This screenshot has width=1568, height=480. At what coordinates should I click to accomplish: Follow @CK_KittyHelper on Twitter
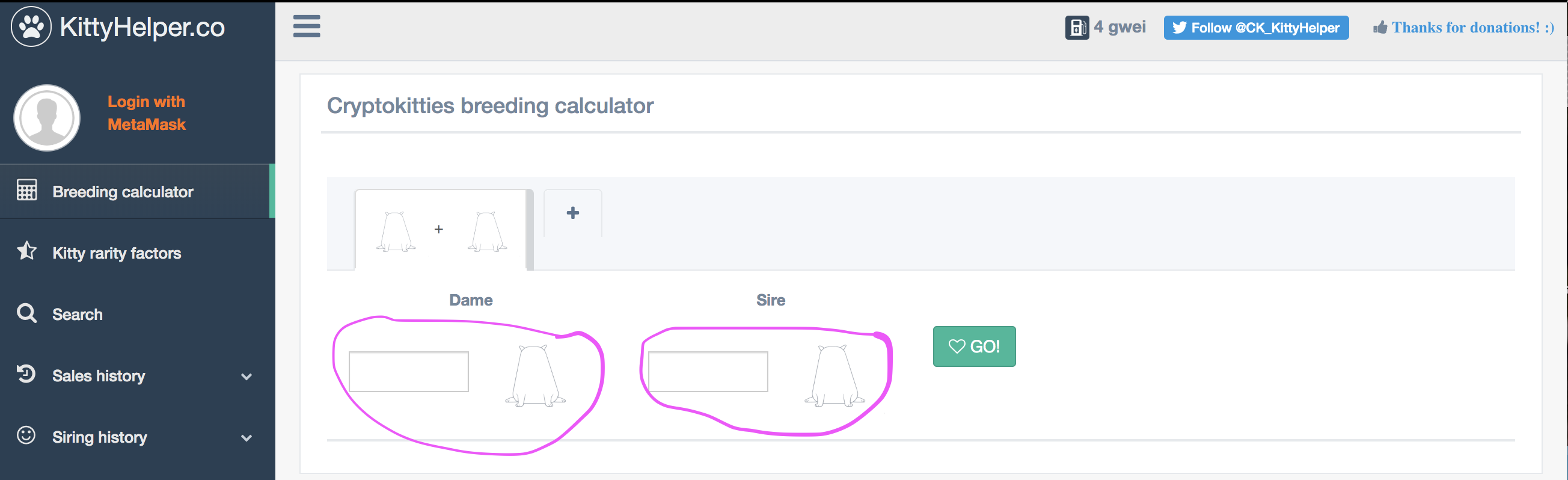coord(1256,28)
